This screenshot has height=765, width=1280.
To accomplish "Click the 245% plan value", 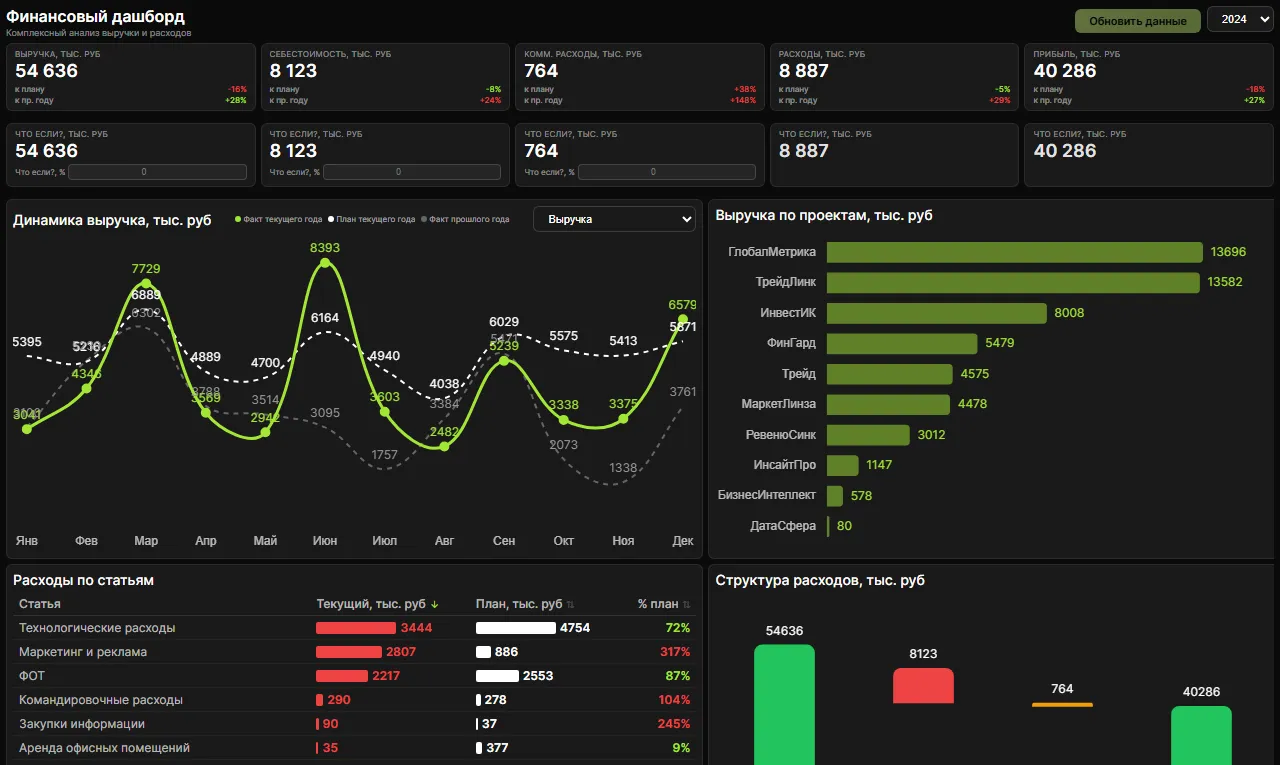I will click(675, 724).
